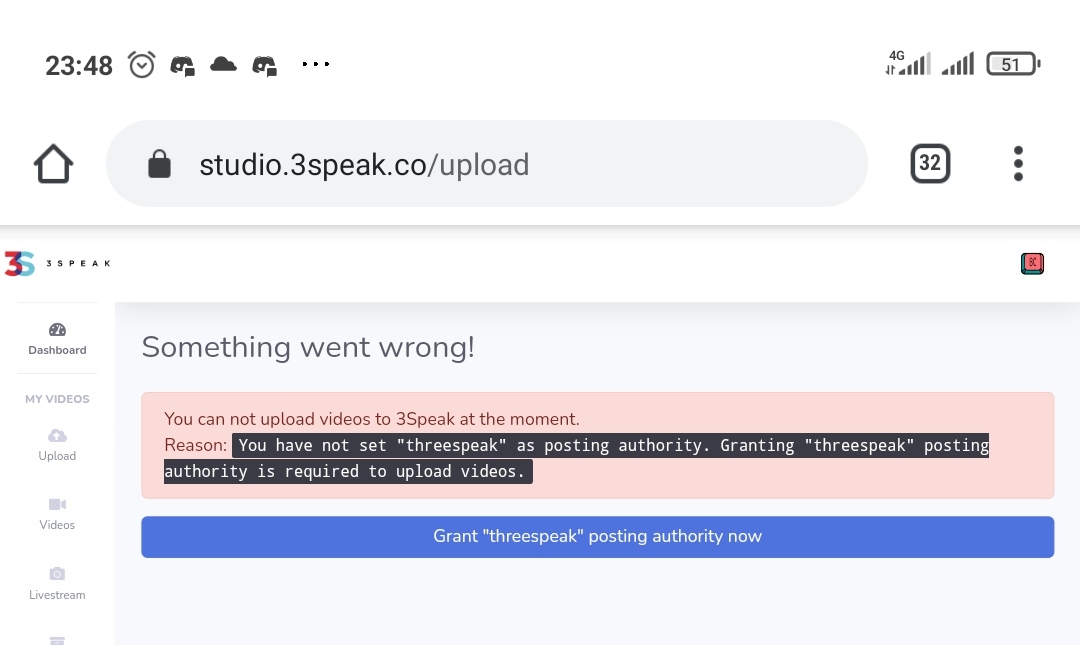Tap the padlock site security icon
This screenshot has height=645, width=1080.
[x=159, y=164]
